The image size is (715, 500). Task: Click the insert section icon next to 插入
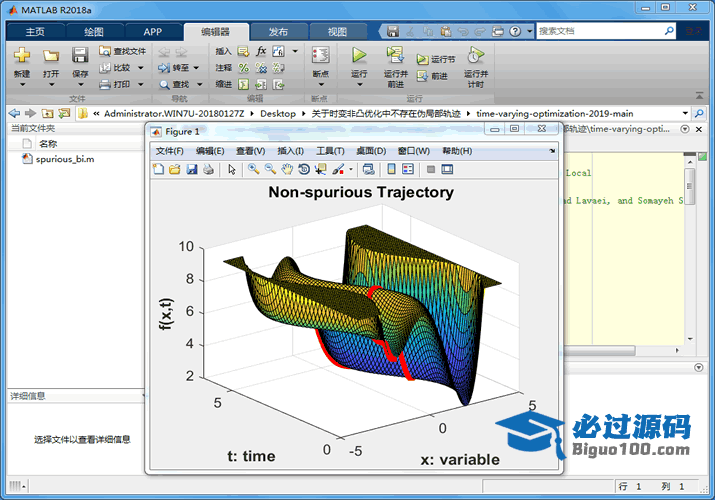coord(244,51)
